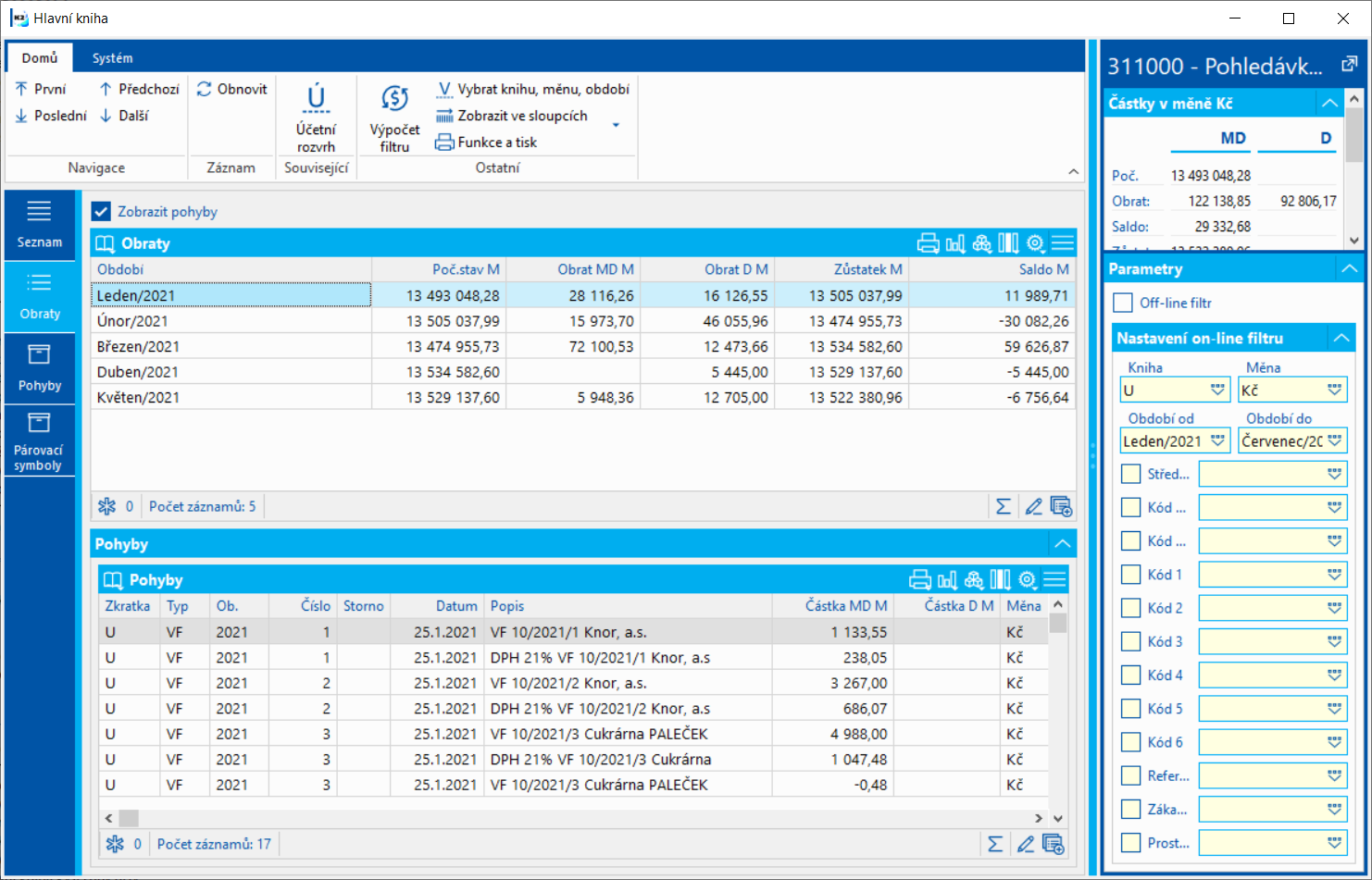
Task: Run Výpočet filtru from the ribbon
Action: click(x=394, y=118)
